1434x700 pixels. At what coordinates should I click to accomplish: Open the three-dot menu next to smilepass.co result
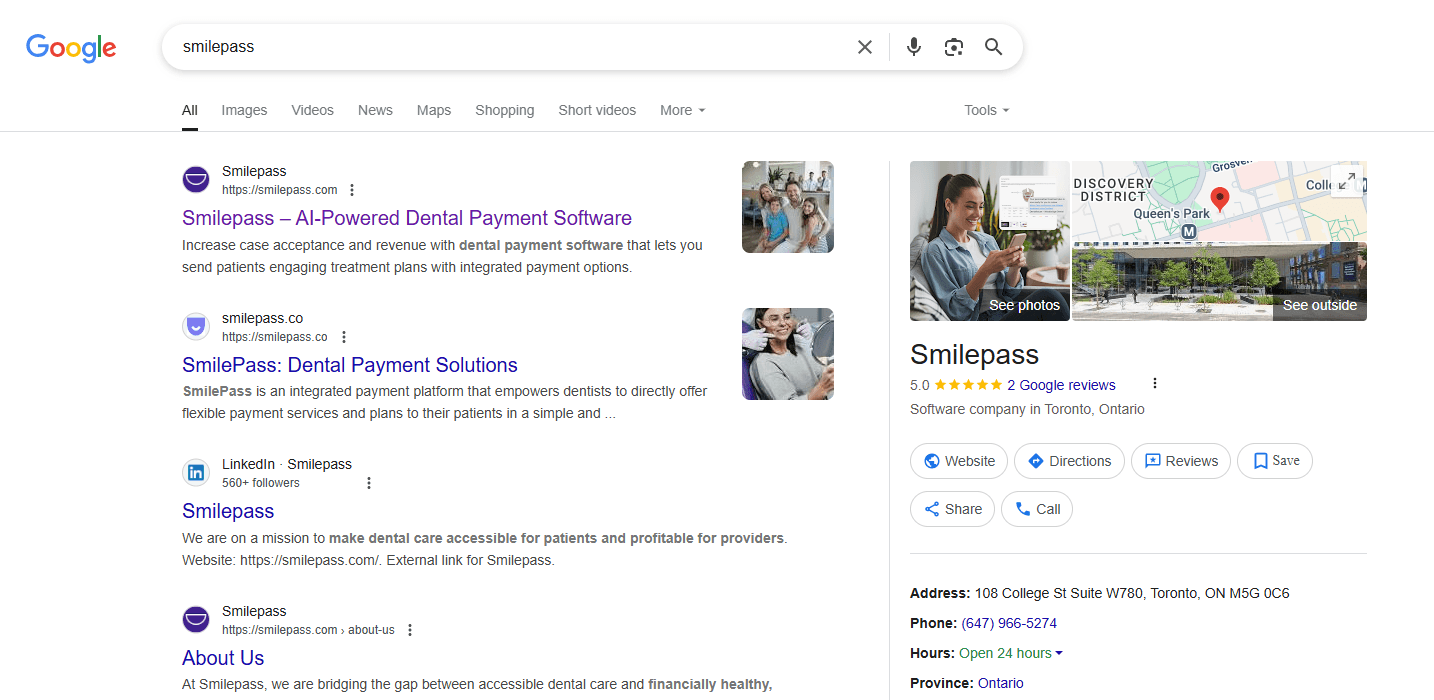click(x=343, y=337)
